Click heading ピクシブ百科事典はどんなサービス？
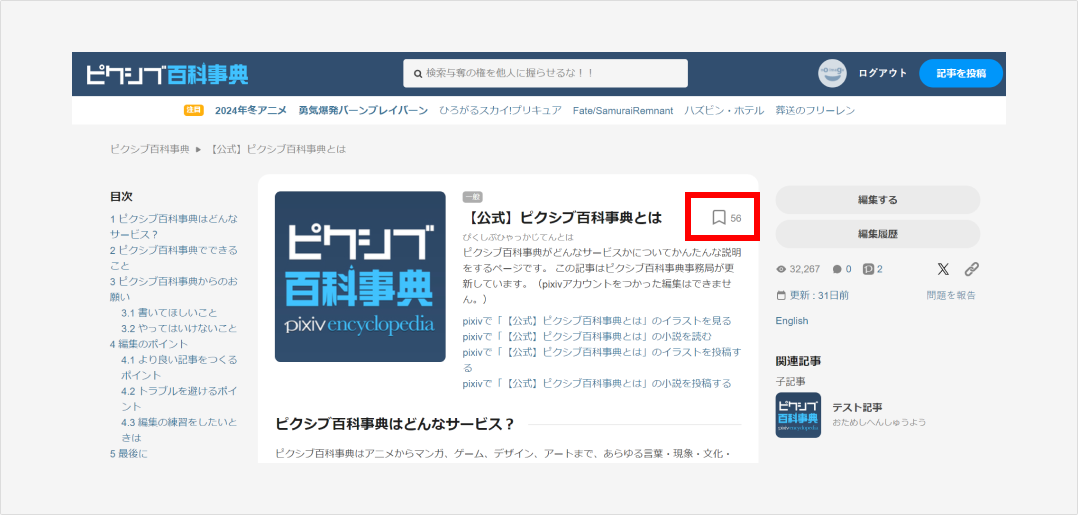1078x515 pixels. coord(395,424)
